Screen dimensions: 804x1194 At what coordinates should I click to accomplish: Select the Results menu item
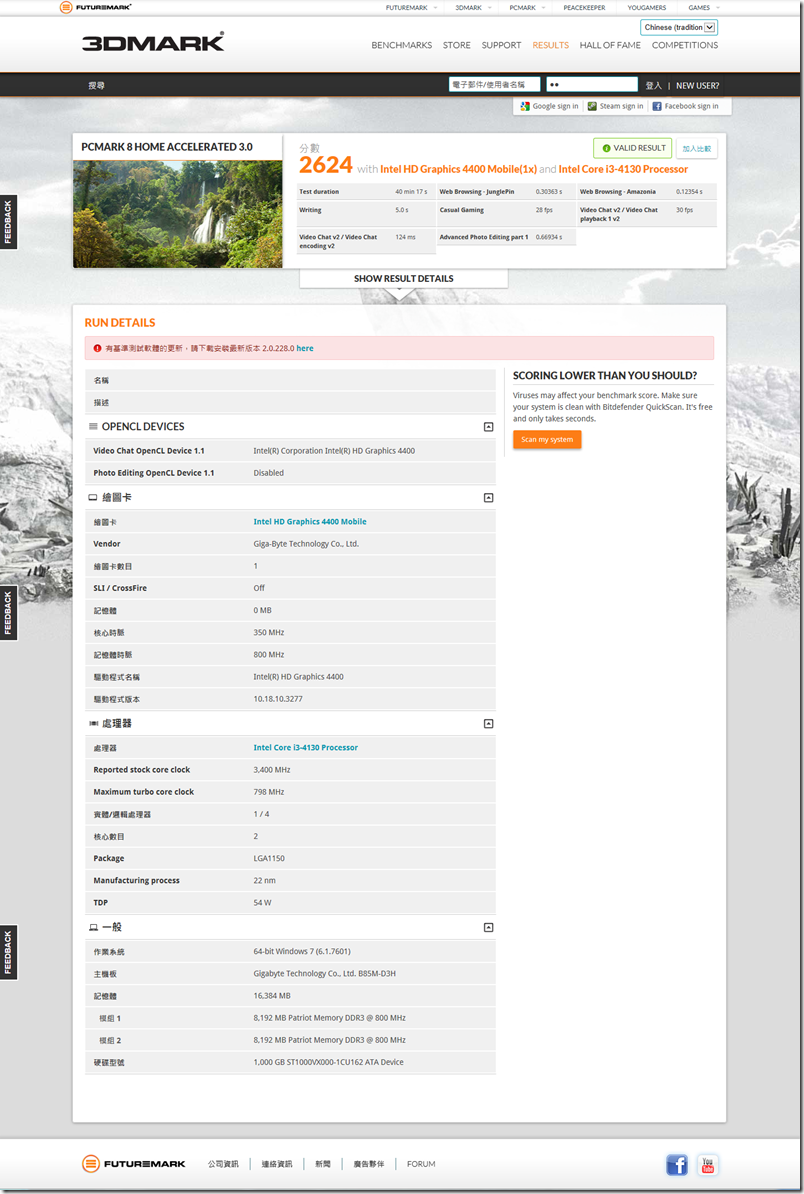pos(550,45)
